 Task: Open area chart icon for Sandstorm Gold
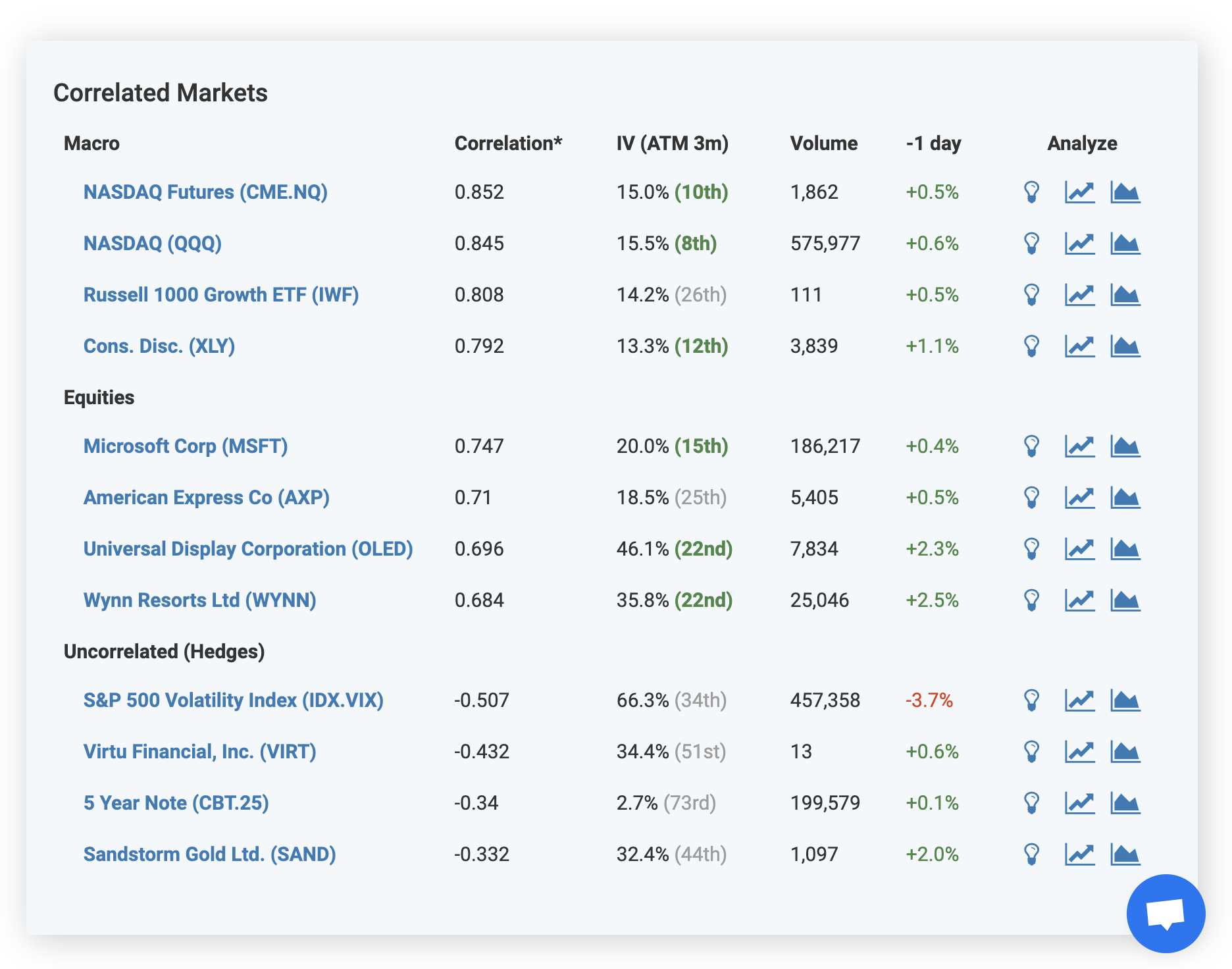coord(1125,854)
